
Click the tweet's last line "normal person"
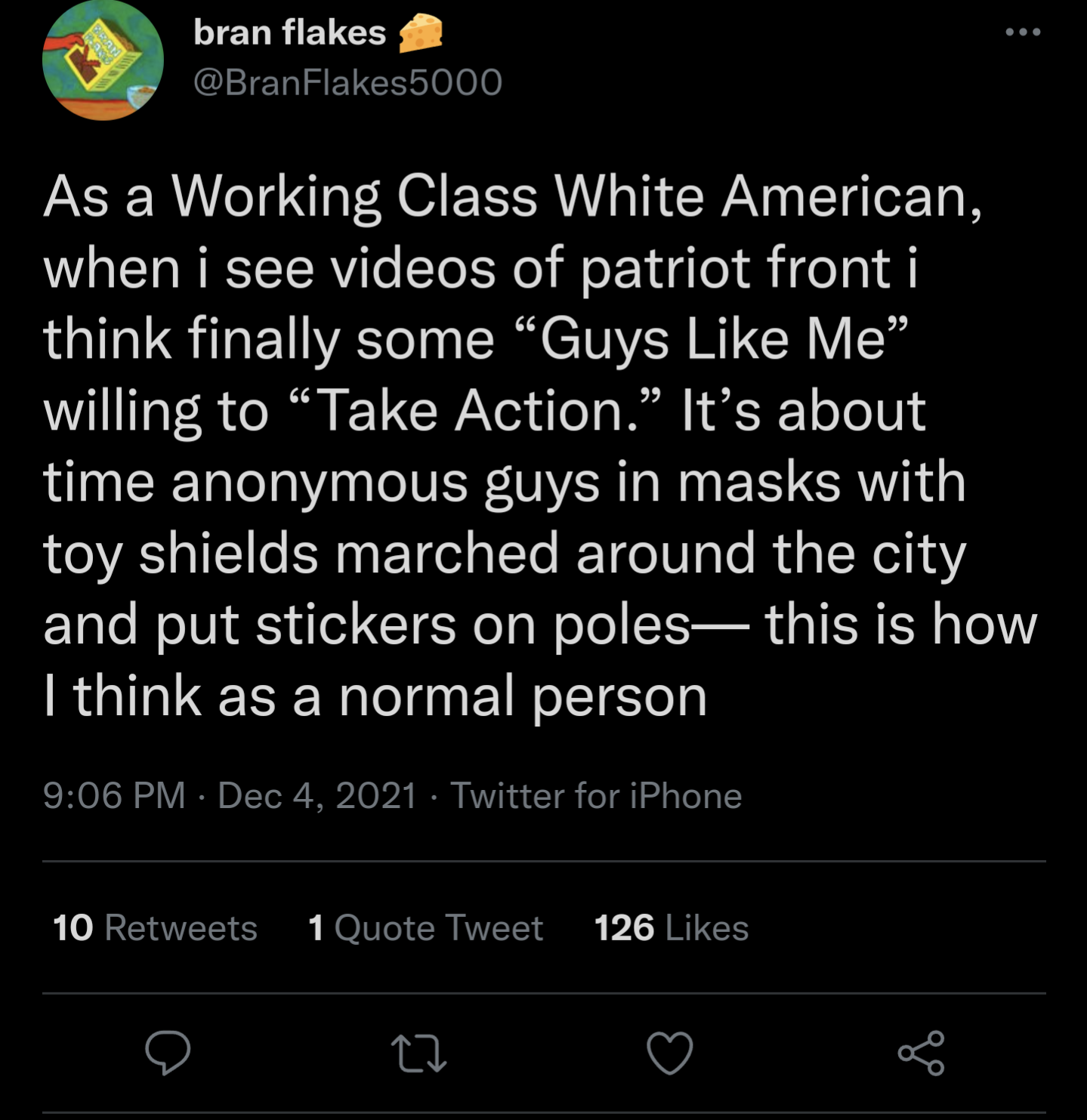(x=523, y=696)
